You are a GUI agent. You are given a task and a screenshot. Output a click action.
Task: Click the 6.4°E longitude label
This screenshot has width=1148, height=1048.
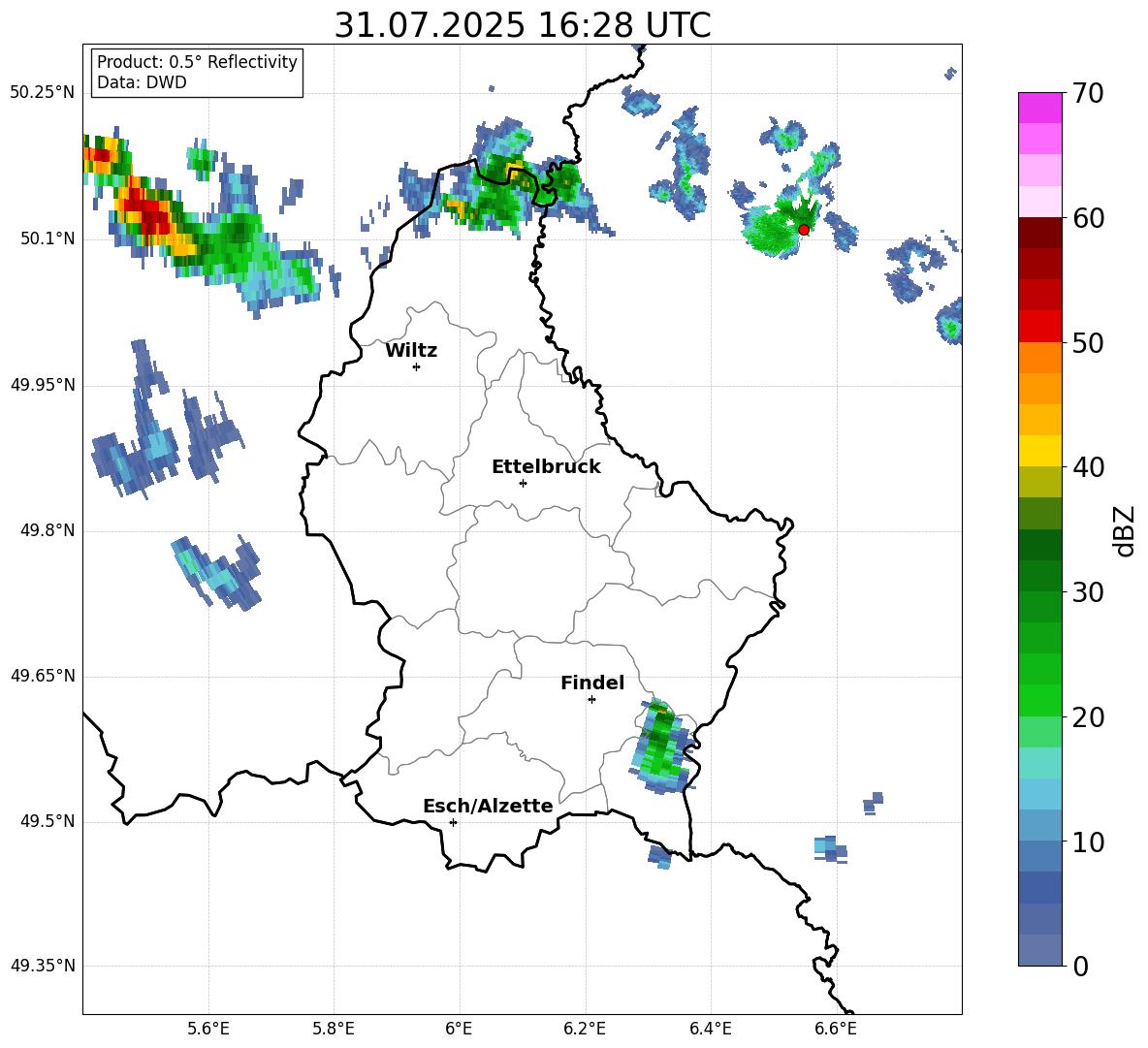[710, 1029]
